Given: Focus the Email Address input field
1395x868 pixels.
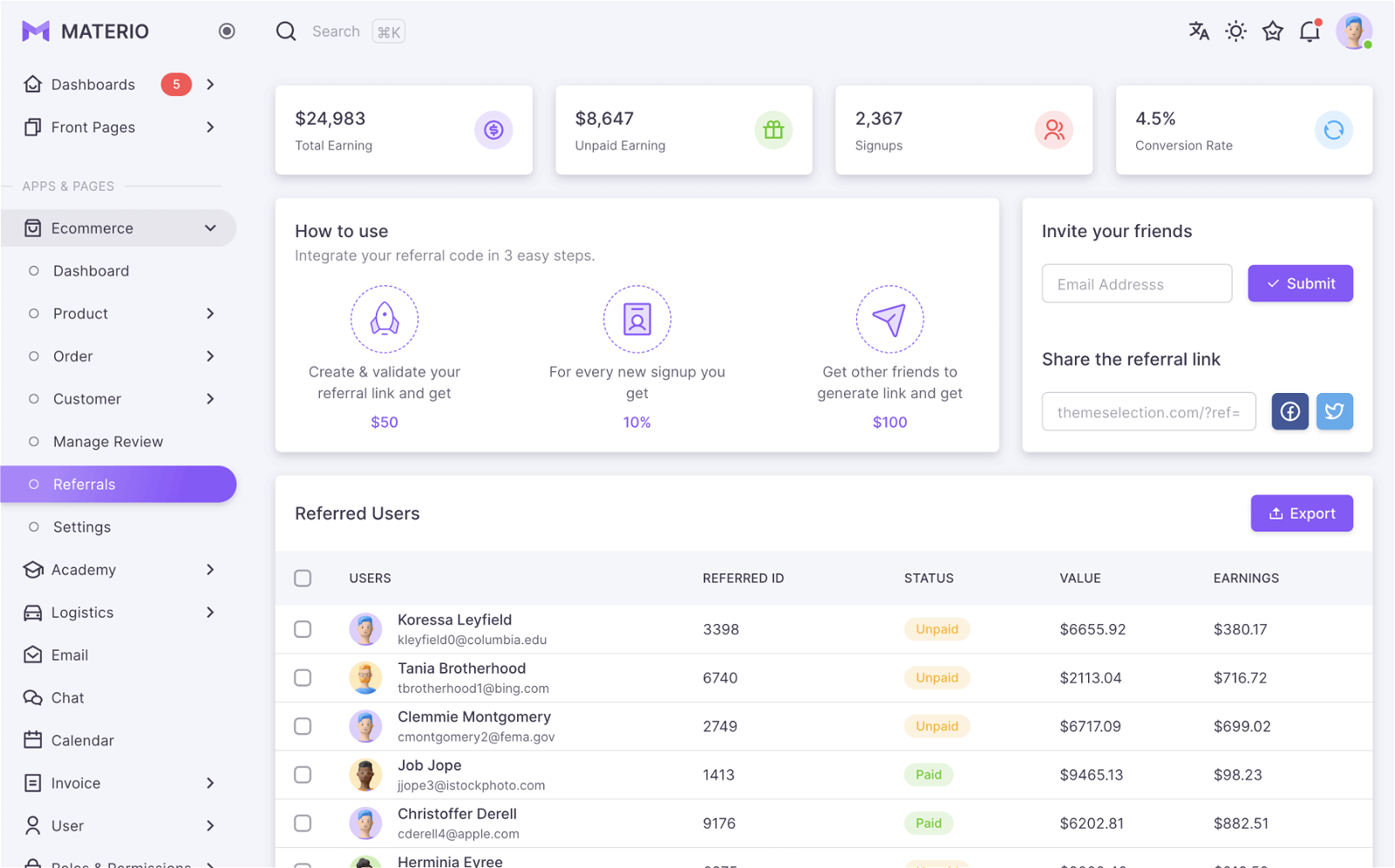Looking at the screenshot, I should pos(1137,284).
